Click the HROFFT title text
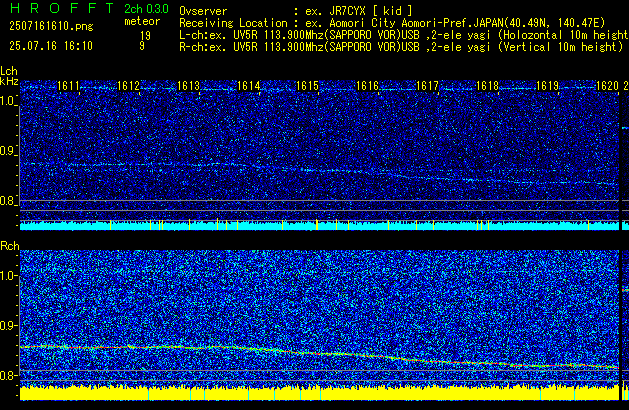The image size is (629, 410). 62,8
